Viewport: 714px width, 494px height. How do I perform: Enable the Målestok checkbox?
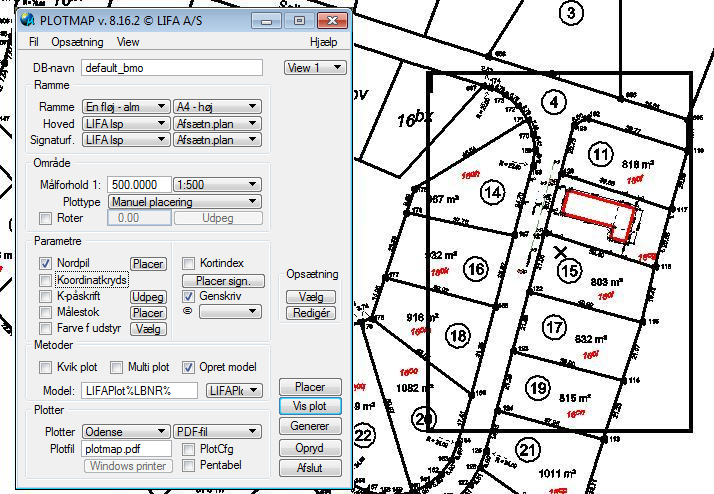pos(45,312)
